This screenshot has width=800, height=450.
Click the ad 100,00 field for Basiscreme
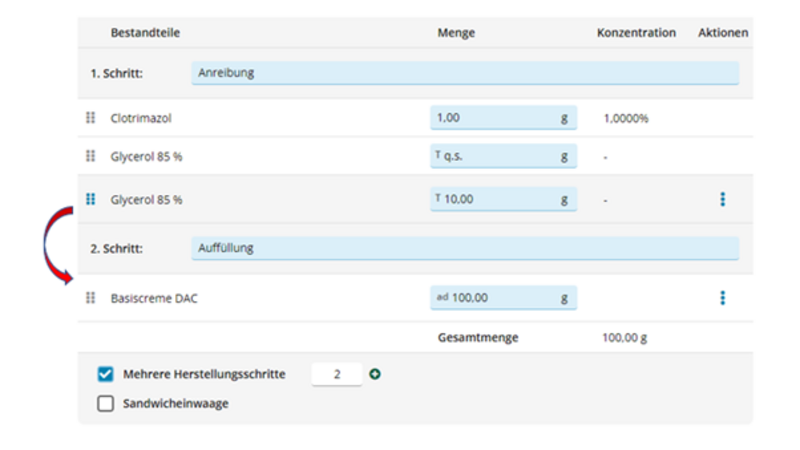pos(494,297)
